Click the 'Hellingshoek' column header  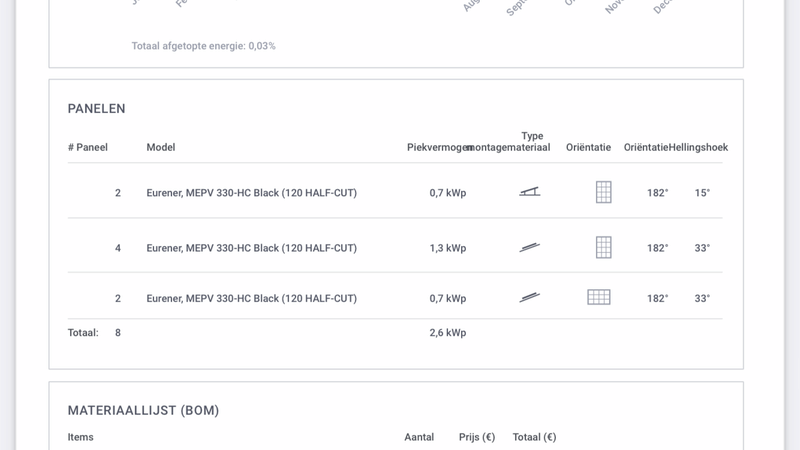pos(699,147)
